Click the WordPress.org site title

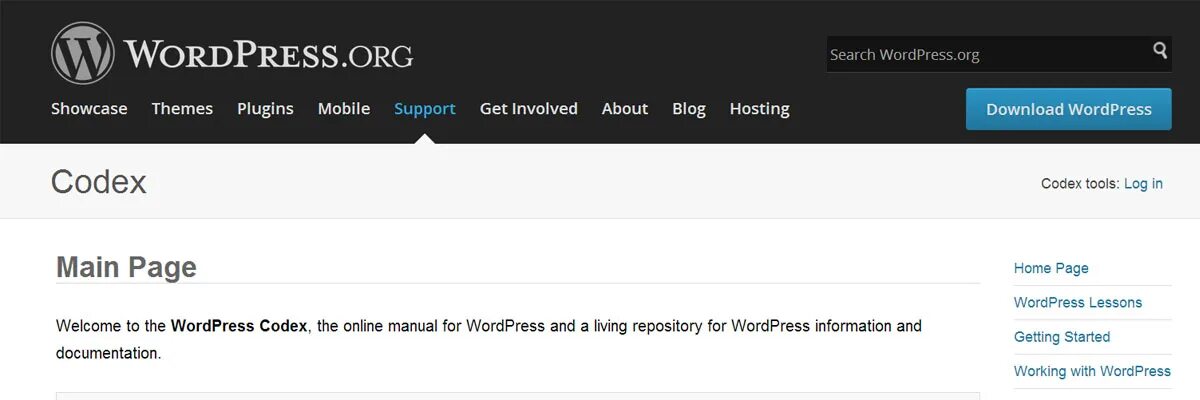268,54
